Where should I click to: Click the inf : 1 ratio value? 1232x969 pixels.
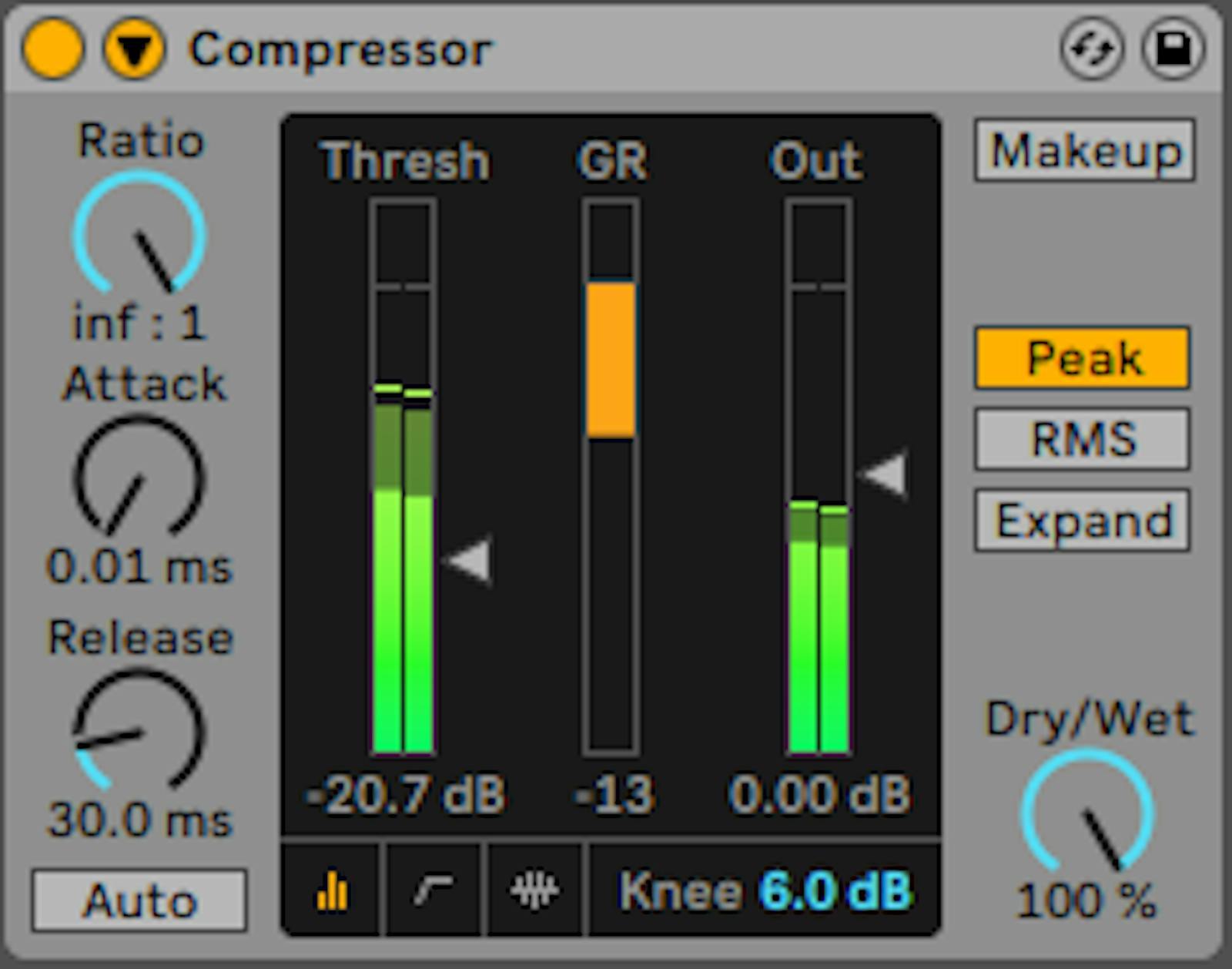(x=139, y=323)
